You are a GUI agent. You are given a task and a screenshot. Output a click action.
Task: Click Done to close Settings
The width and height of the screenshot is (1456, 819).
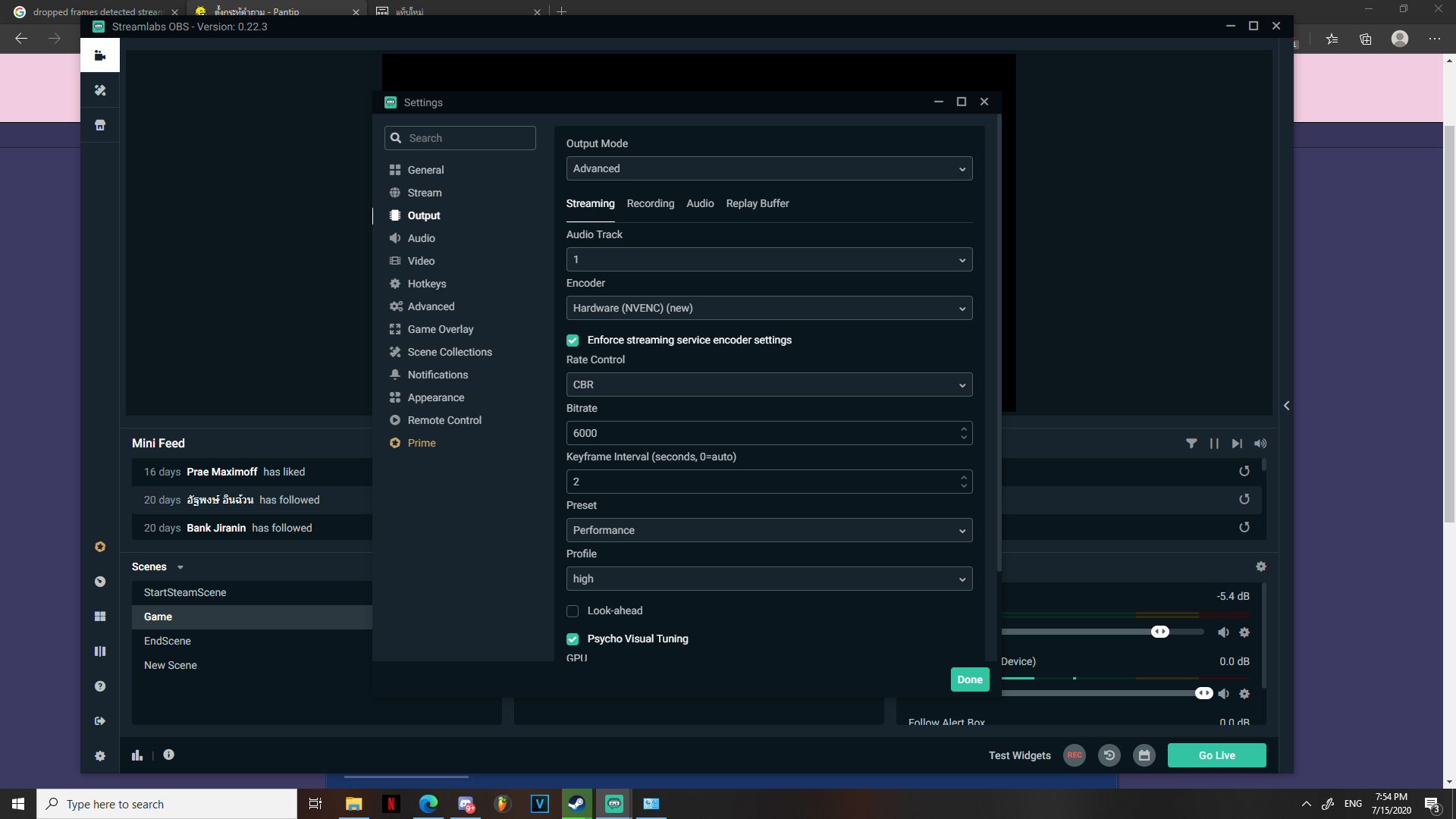pos(969,679)
